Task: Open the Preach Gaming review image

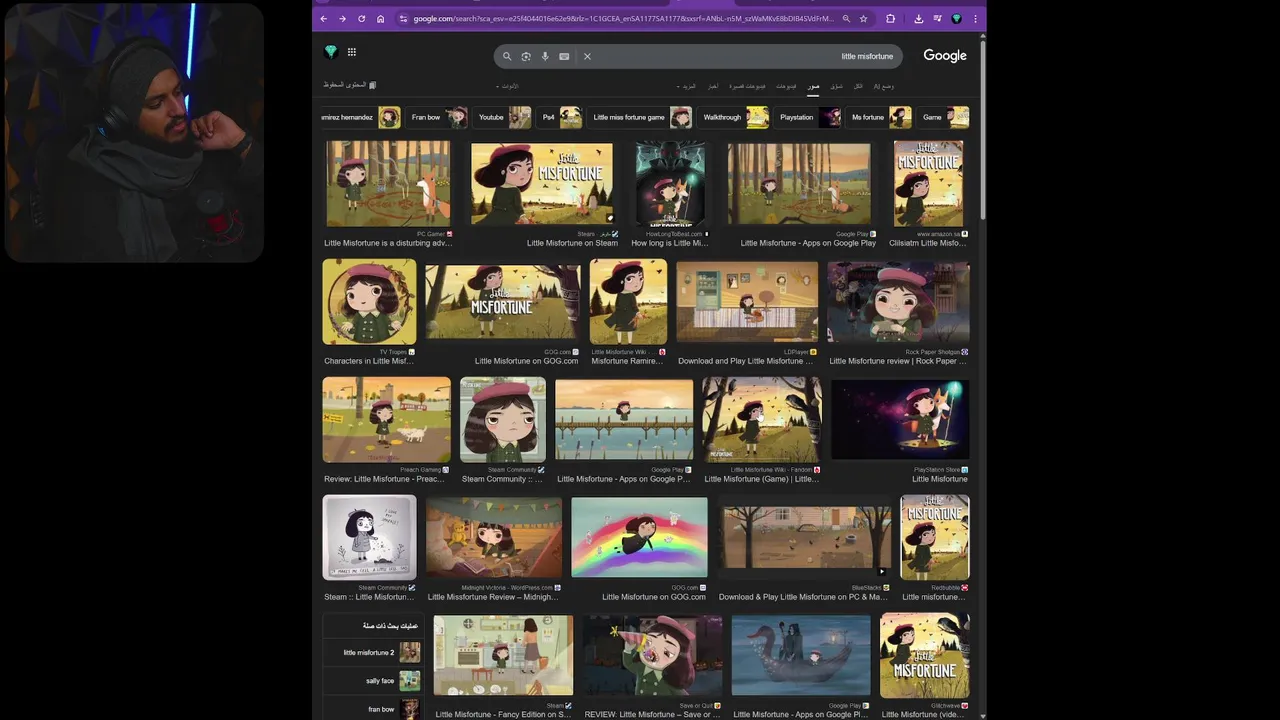Action: pyautogui.click(x=387, y=420)
